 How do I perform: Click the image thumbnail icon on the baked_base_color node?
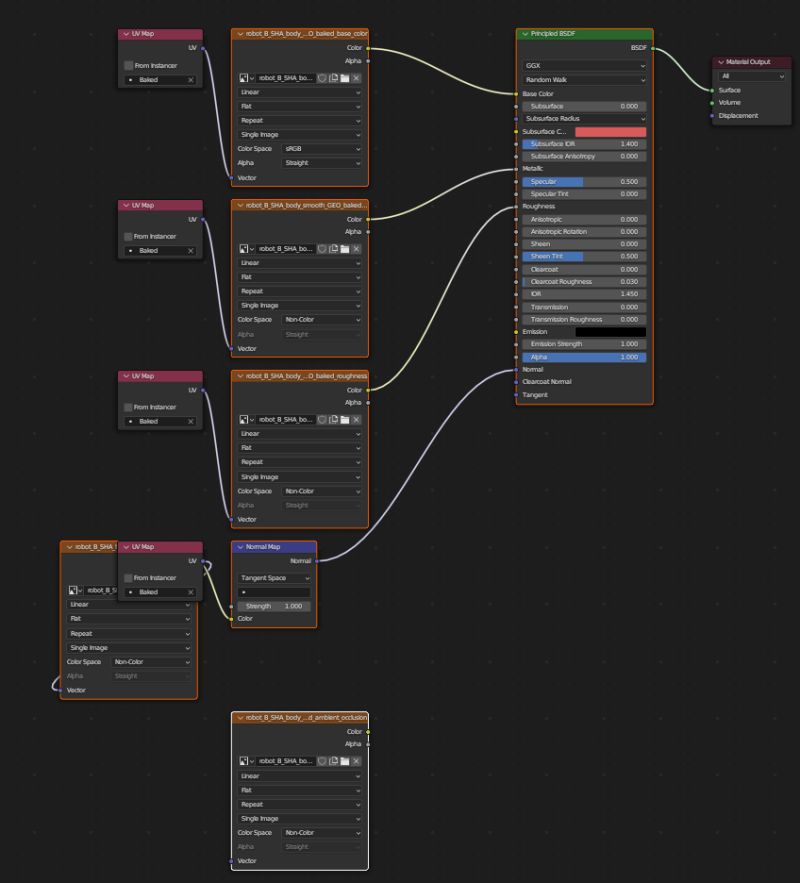[244, 77]
